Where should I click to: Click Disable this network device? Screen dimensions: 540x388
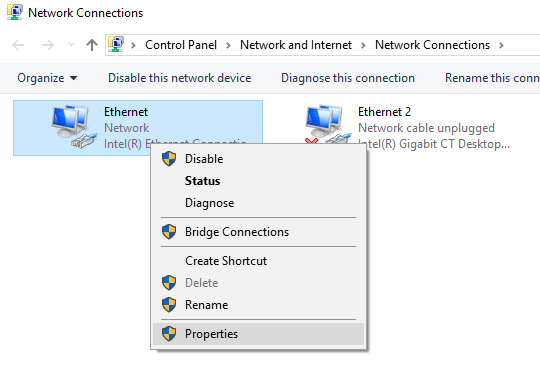[x=179, y=78]
